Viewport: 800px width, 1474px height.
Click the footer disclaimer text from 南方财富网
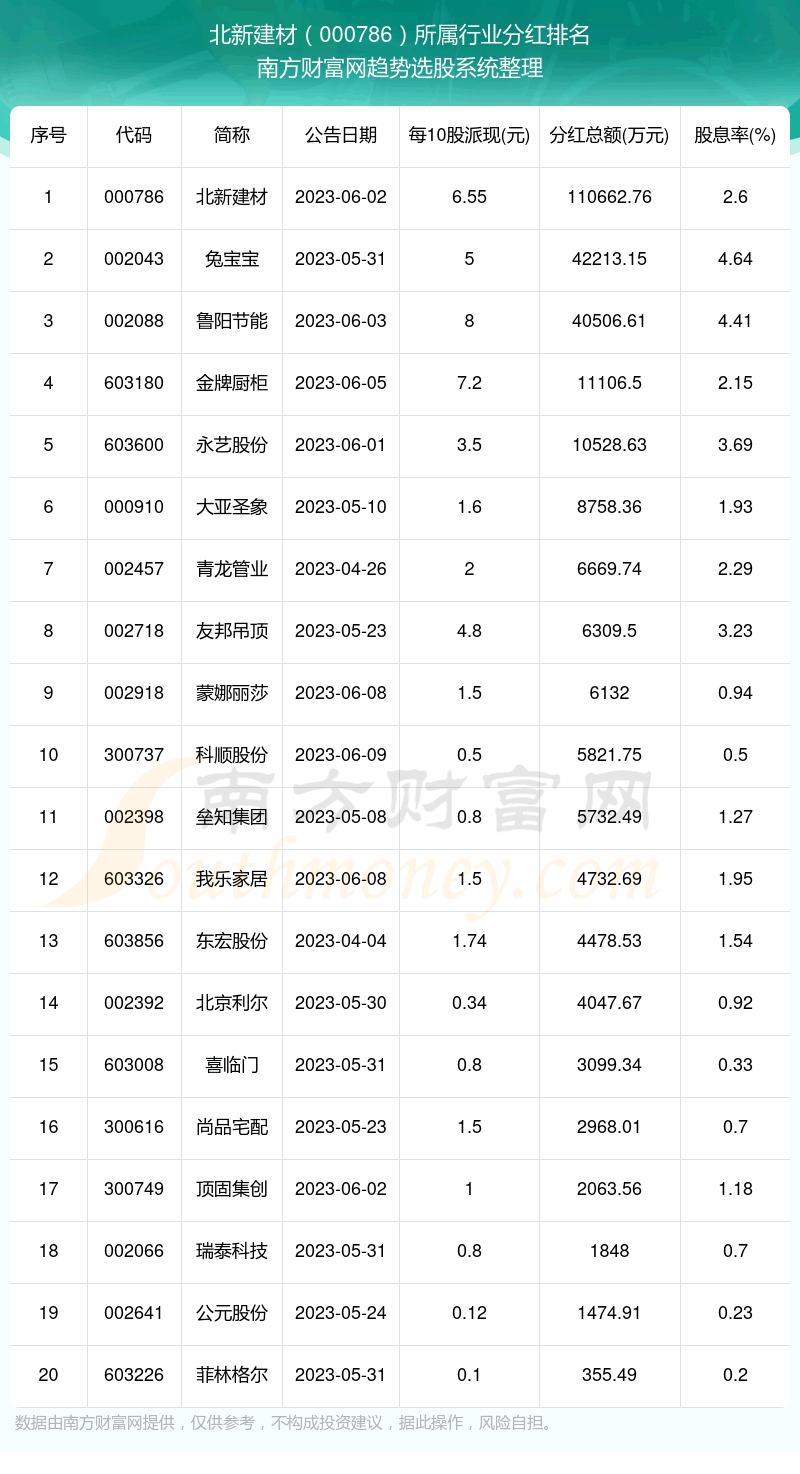pos(285,1423)
